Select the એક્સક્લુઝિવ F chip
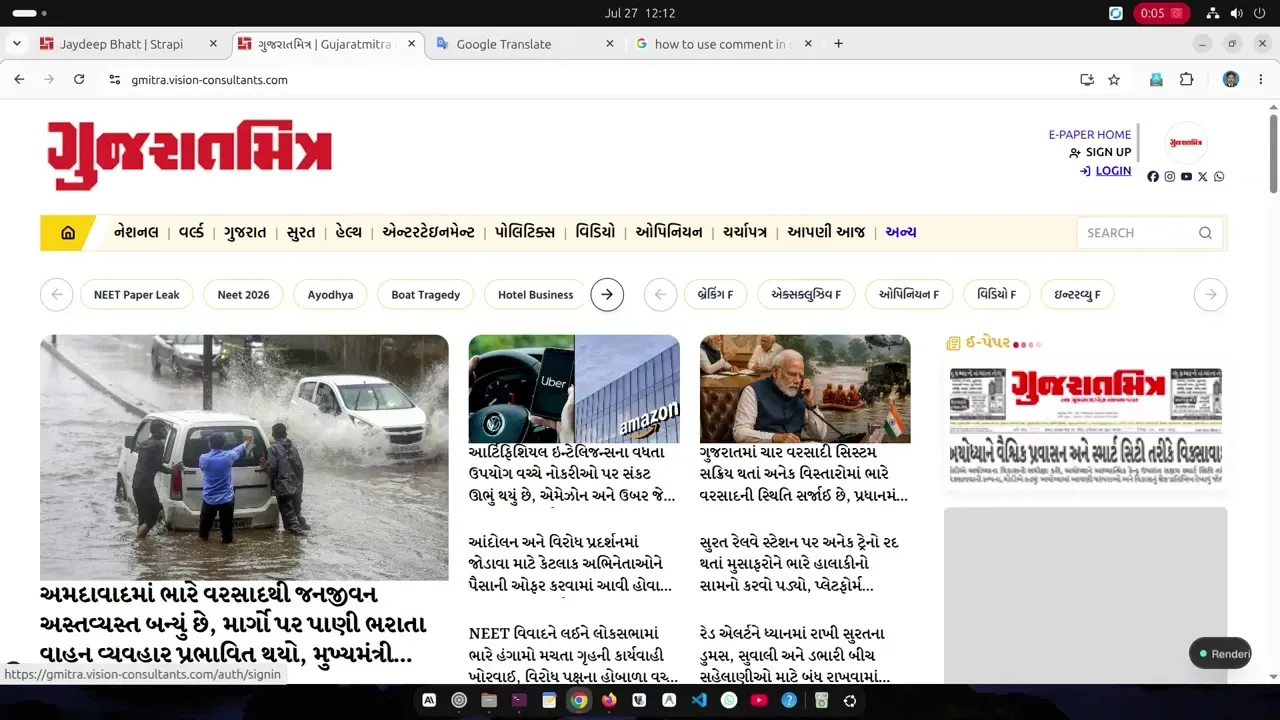Screen dimensions: 1280x720 806,295
